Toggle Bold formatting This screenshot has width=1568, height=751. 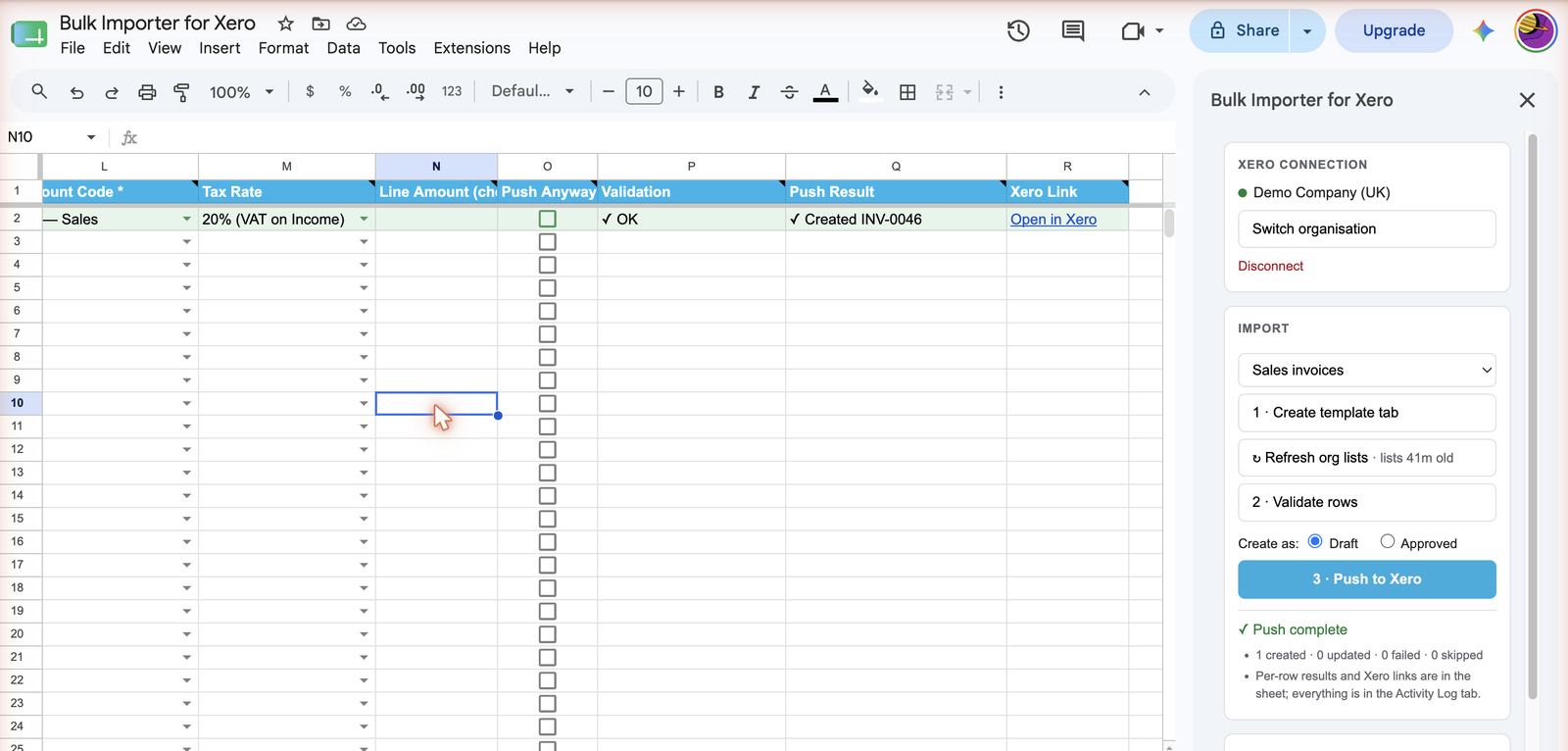pos(718,91)
